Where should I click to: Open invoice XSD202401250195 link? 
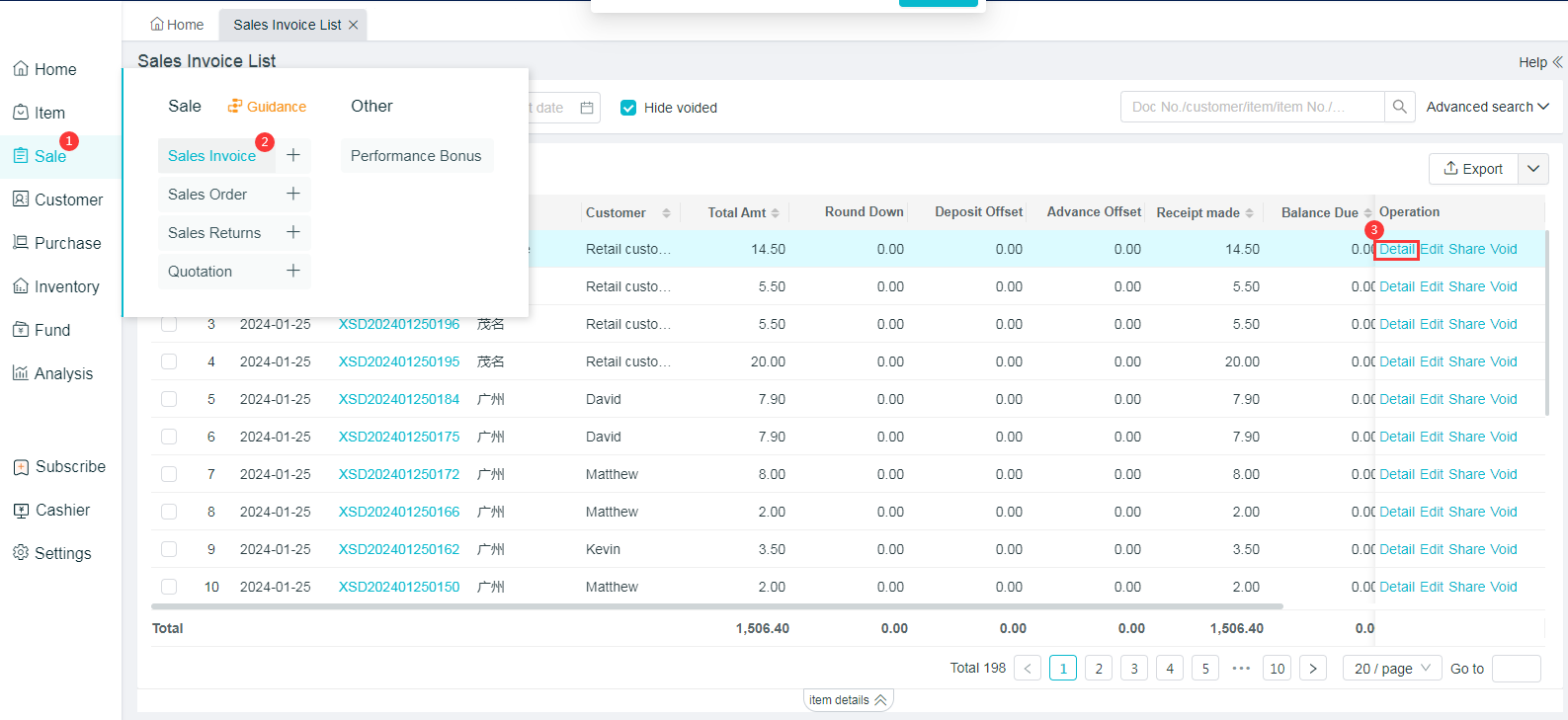tap(399, 361)
